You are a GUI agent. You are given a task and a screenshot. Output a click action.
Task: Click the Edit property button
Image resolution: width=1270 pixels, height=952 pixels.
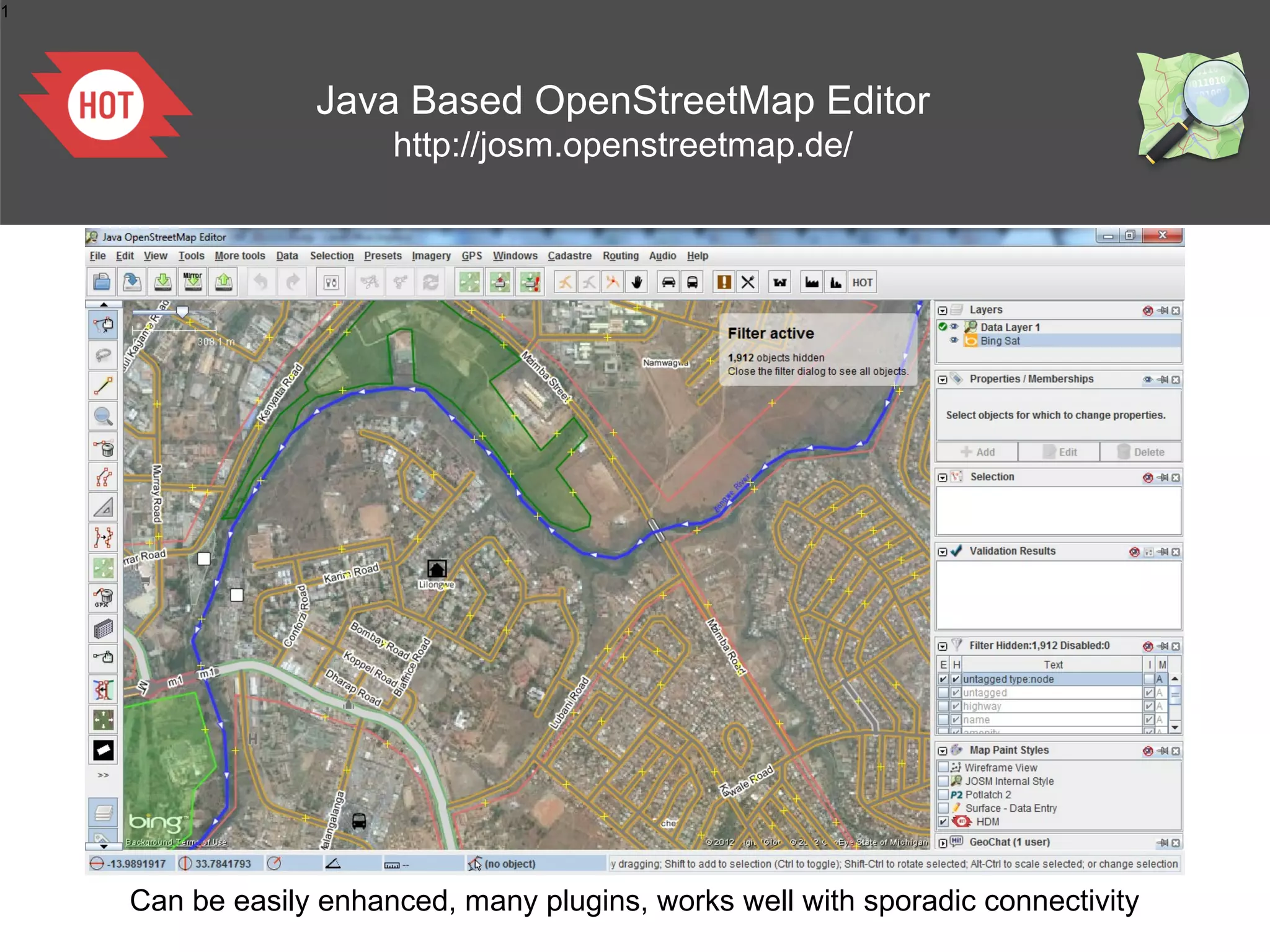[x=1059, y=452]
